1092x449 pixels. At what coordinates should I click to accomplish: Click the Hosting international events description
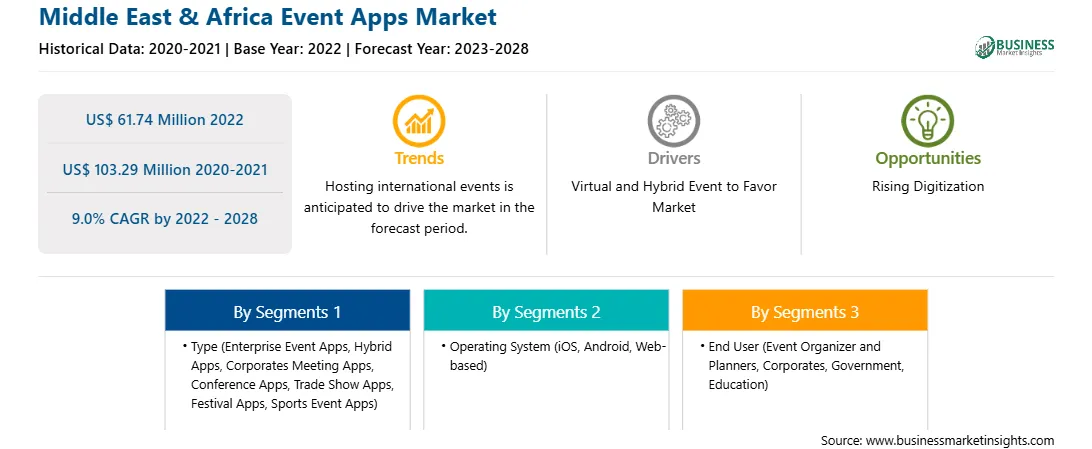pyautogui.click(x=419, y=207)
